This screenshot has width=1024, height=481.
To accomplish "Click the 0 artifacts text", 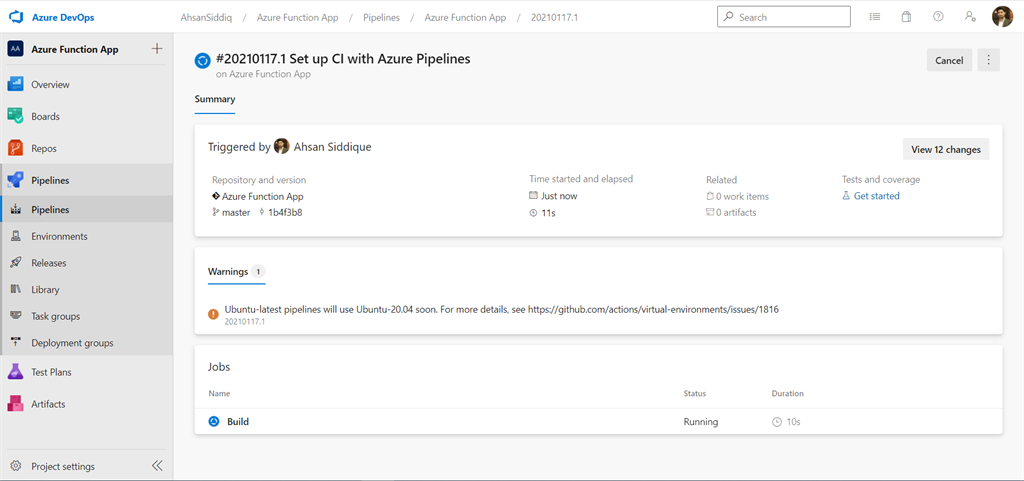I will [737, 212].
